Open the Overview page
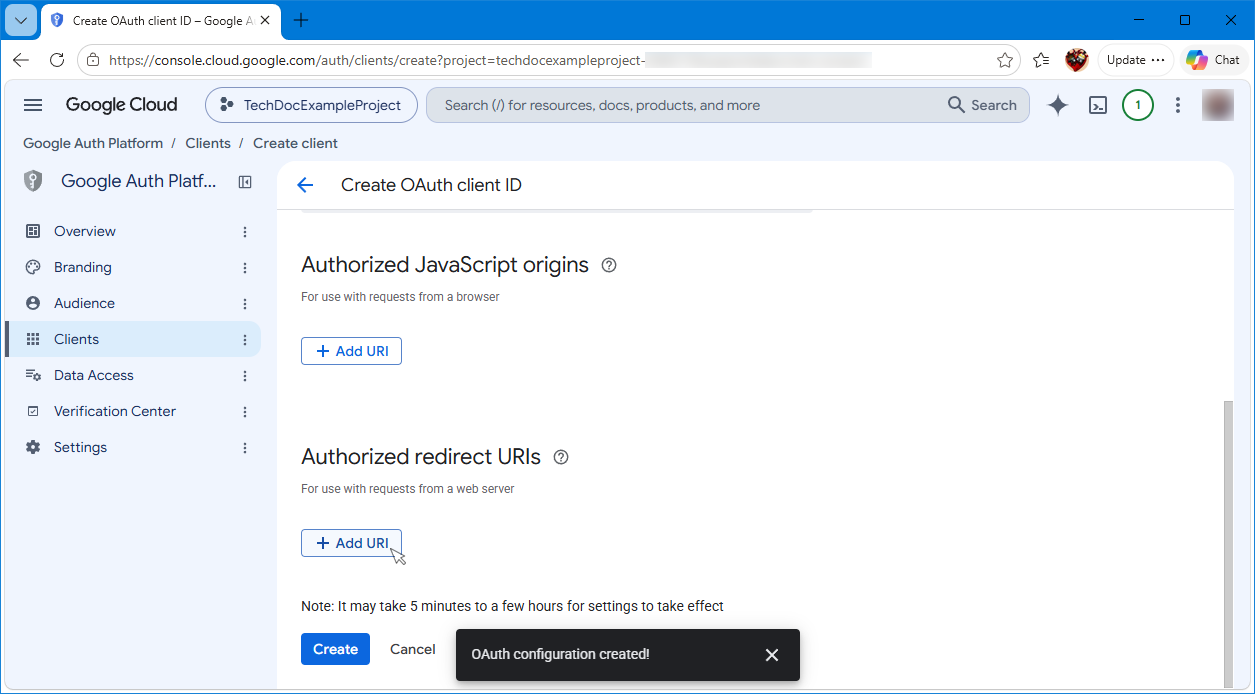The width and height of the screenshot is (1255, 694). 85,231
